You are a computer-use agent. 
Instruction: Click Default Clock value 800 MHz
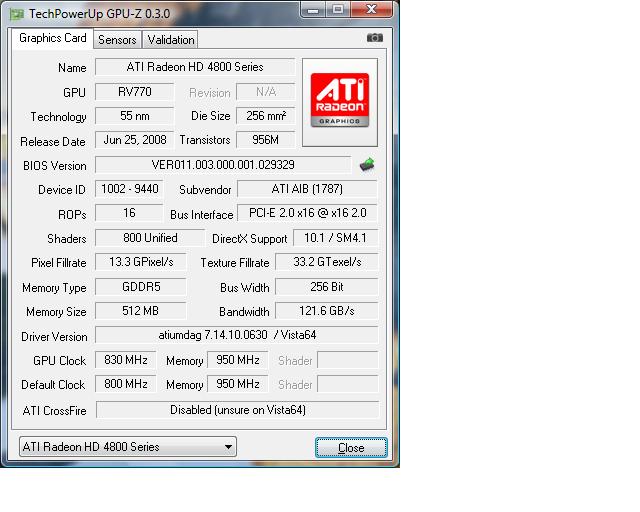click(x=125, y=384)
